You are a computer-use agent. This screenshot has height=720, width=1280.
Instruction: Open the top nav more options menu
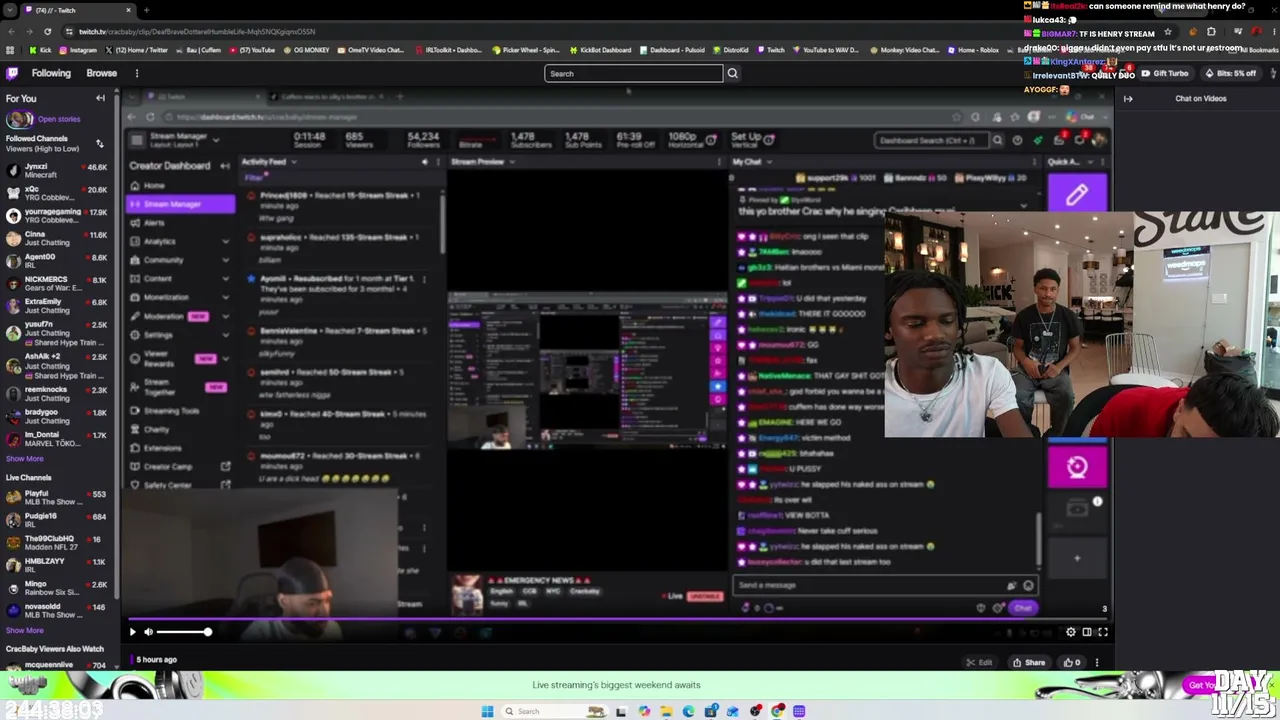[137, 73]
